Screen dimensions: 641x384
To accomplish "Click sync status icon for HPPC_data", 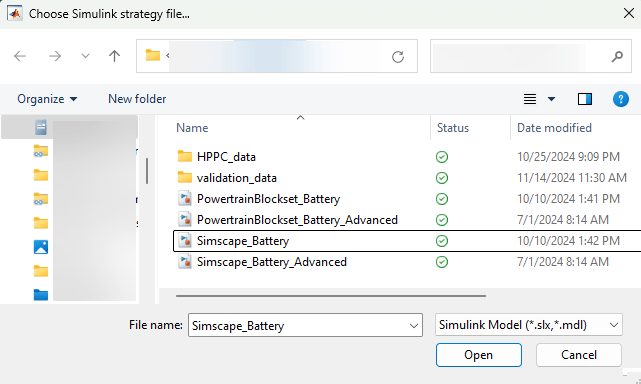I will (x=442, y=157).
